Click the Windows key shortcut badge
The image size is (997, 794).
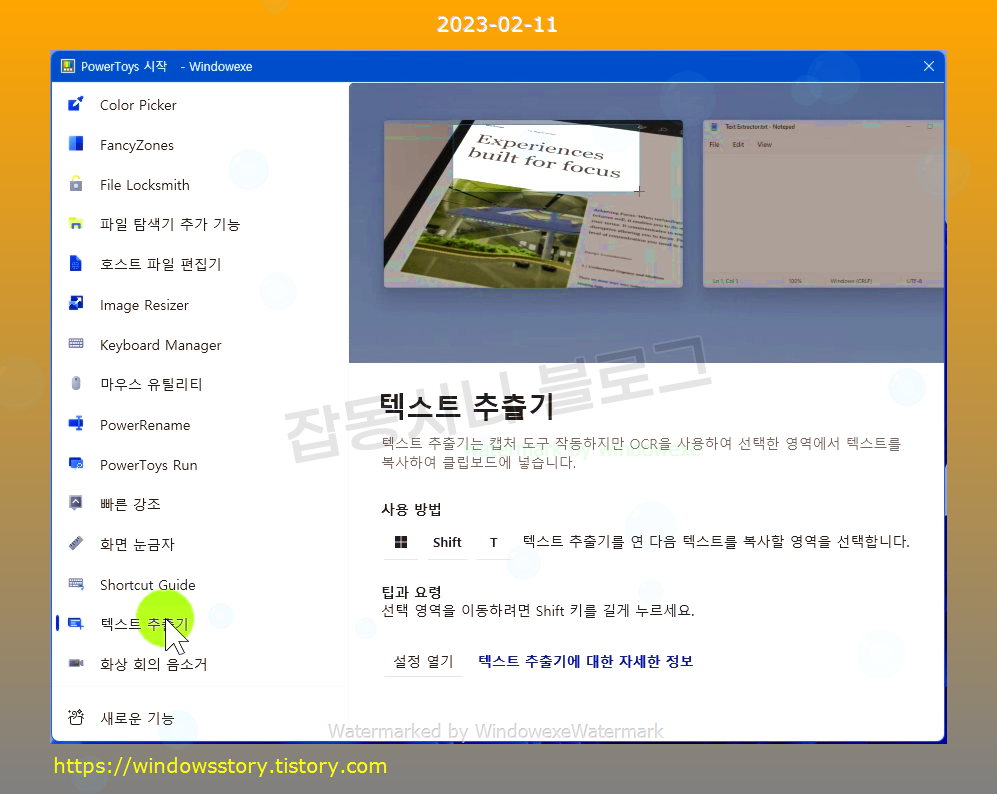pos(401,542)
